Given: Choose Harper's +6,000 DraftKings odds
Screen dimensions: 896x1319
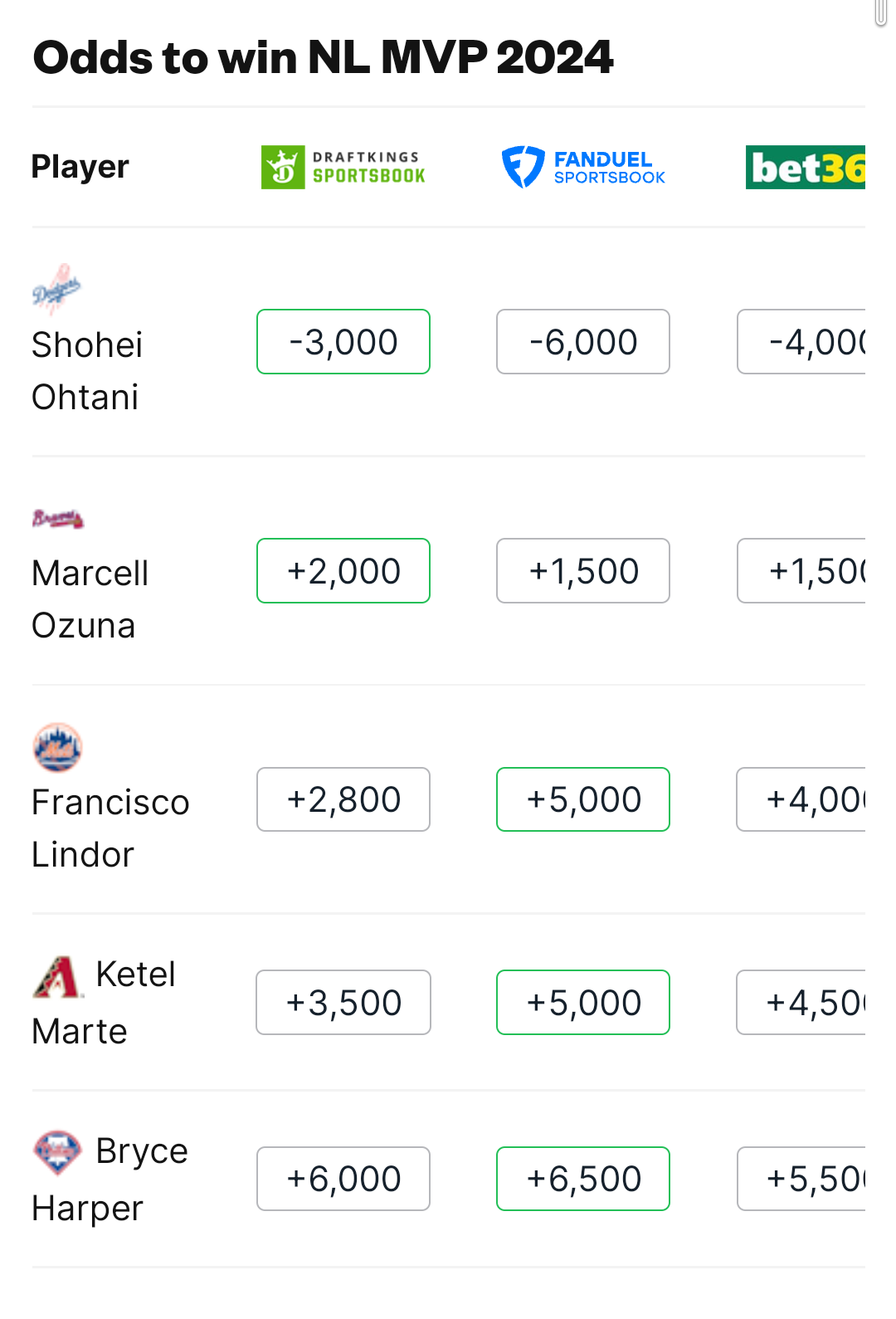Looking at the screenshot, I should coord(343,1179).
